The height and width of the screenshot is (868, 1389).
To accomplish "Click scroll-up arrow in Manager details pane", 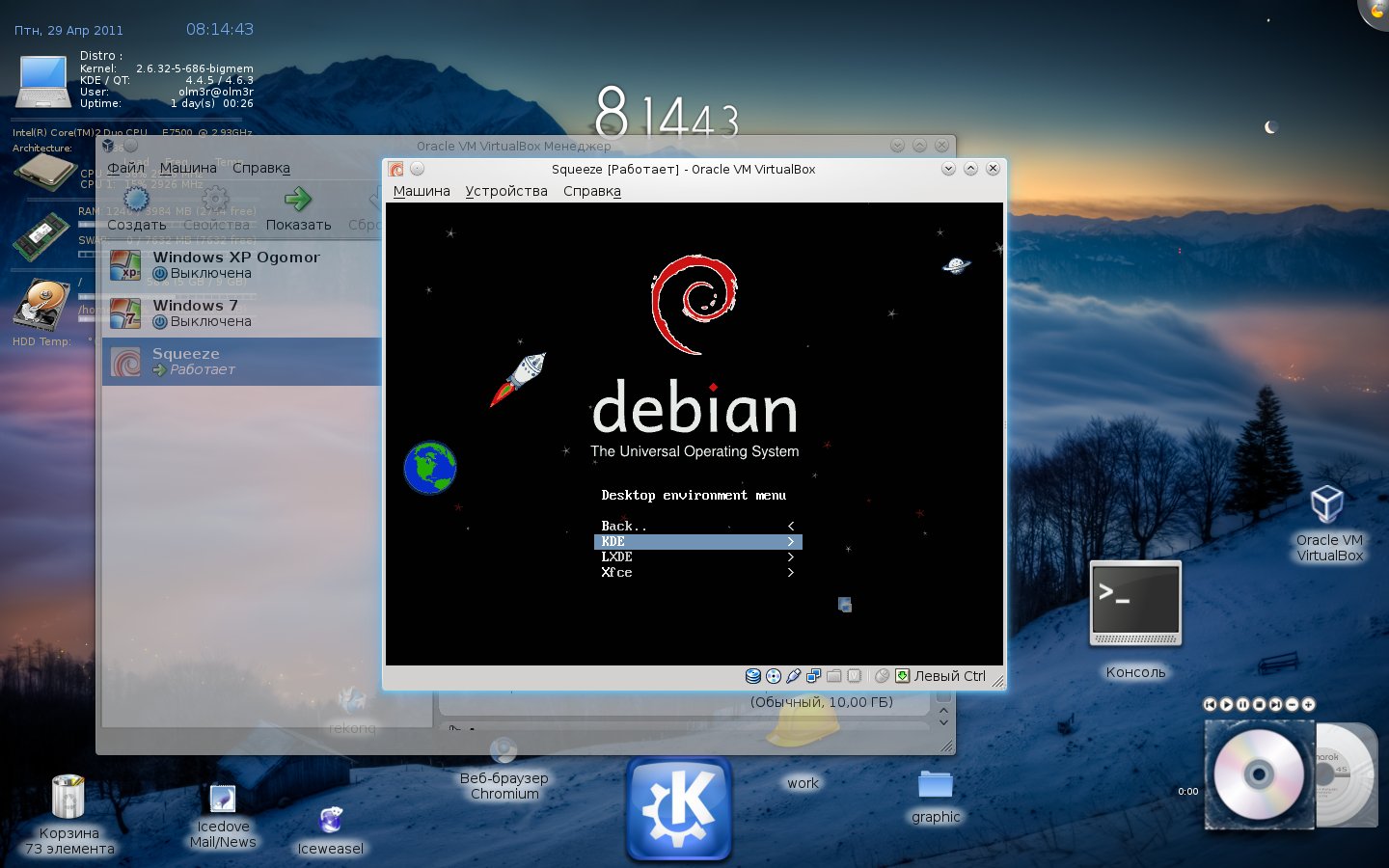I will [x=943, y=709].
